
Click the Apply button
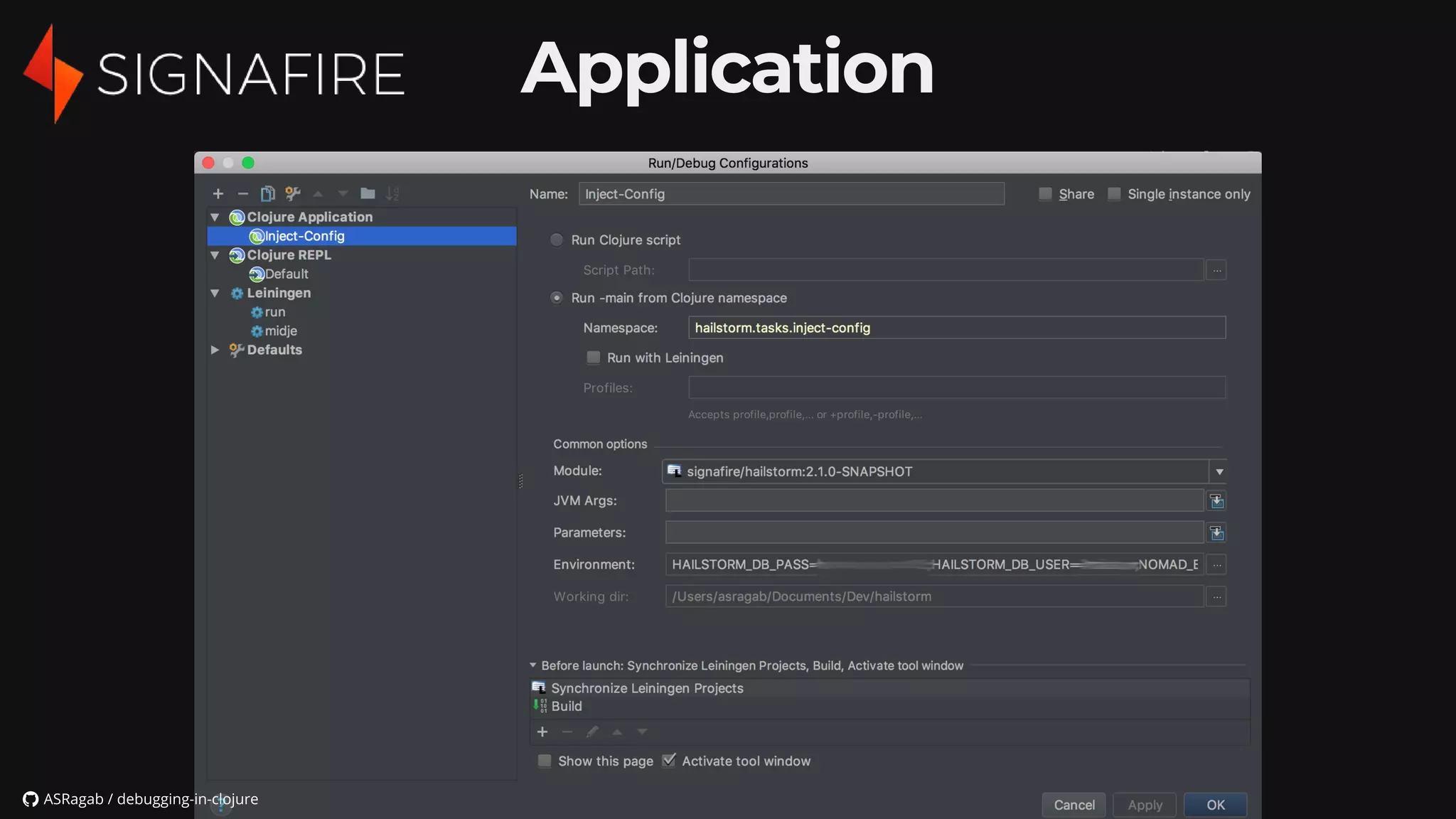pyautogui.click(x=1145, y=805)
